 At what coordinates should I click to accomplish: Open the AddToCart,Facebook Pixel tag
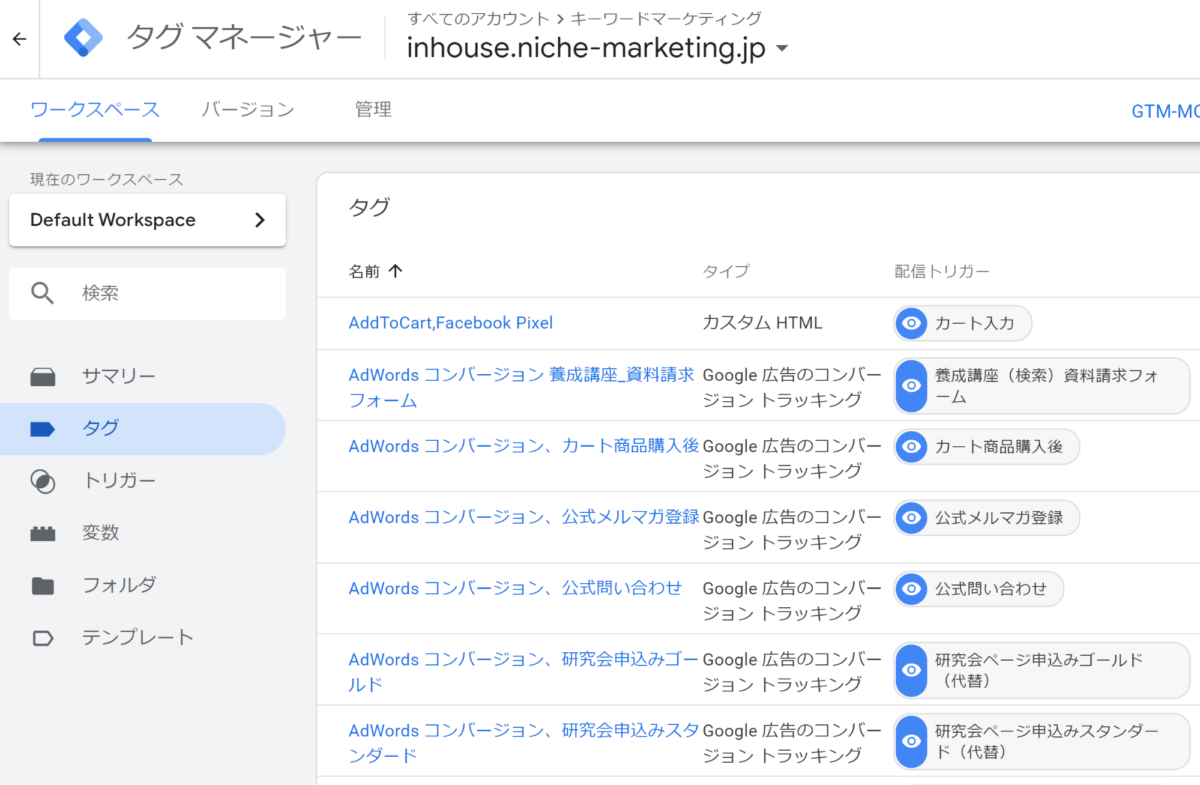(450, 323)
